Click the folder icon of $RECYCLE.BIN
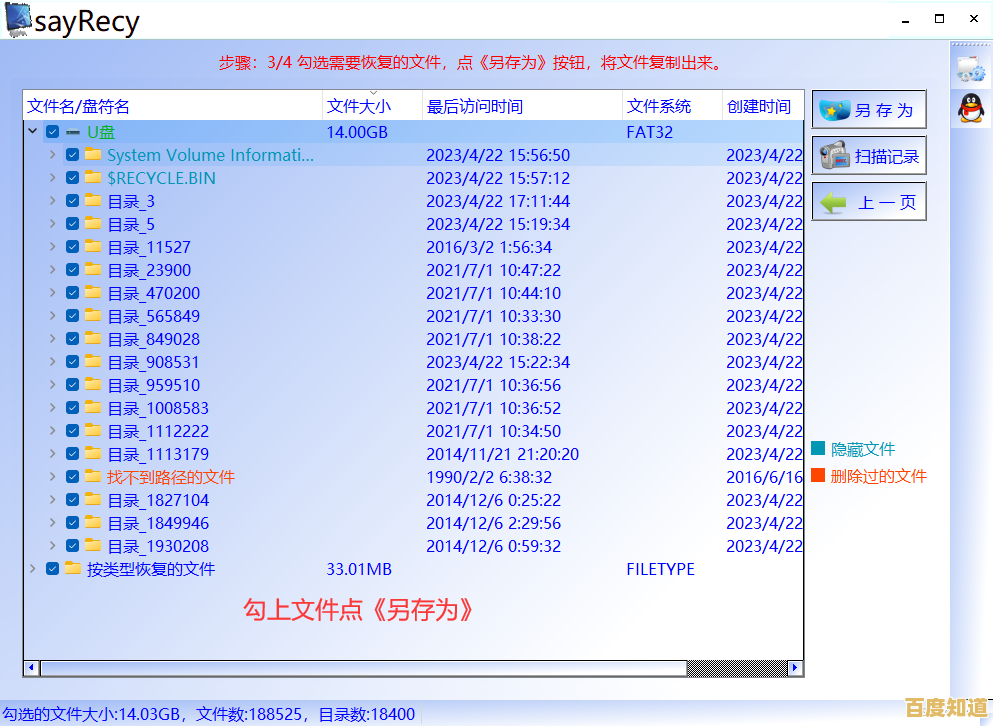The width and height of the screenshot is (993, 726). [93, 178]
